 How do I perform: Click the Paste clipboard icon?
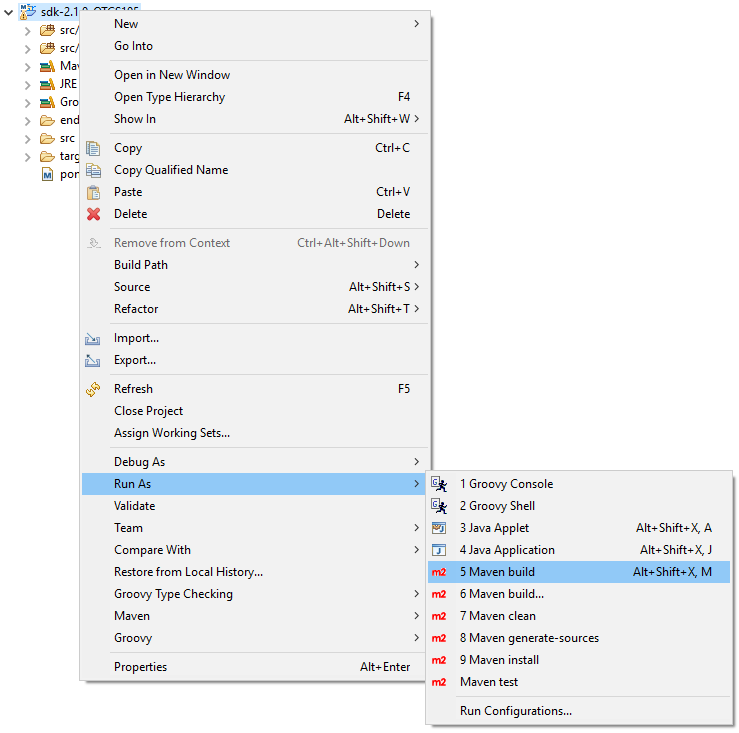pos(94,192)
